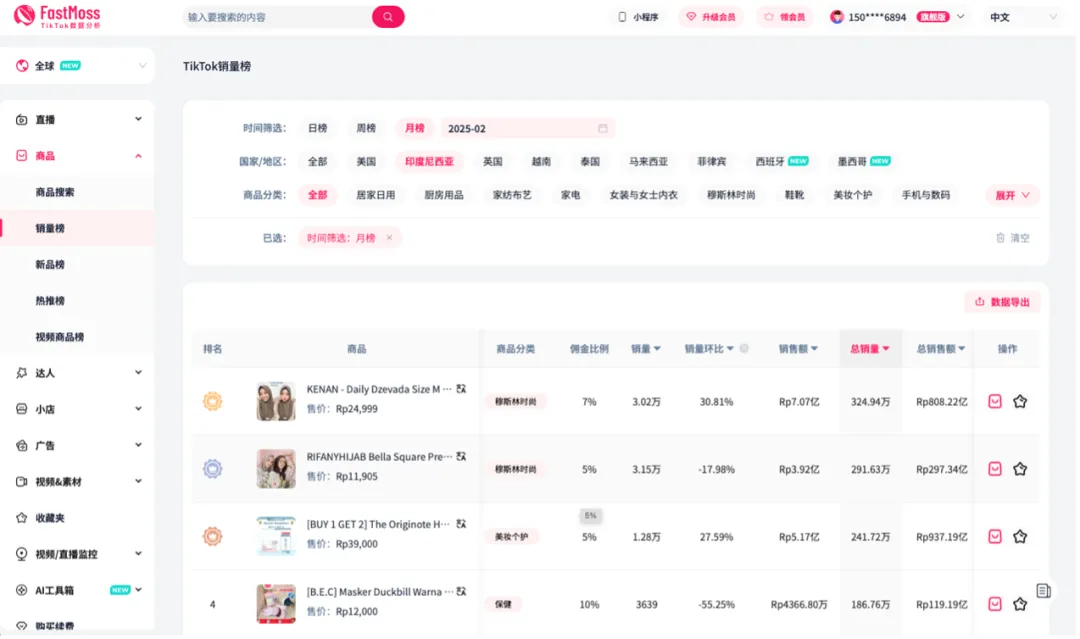Click the 2025-02 month date field
1080x639 pixels.
coord(529,129)
